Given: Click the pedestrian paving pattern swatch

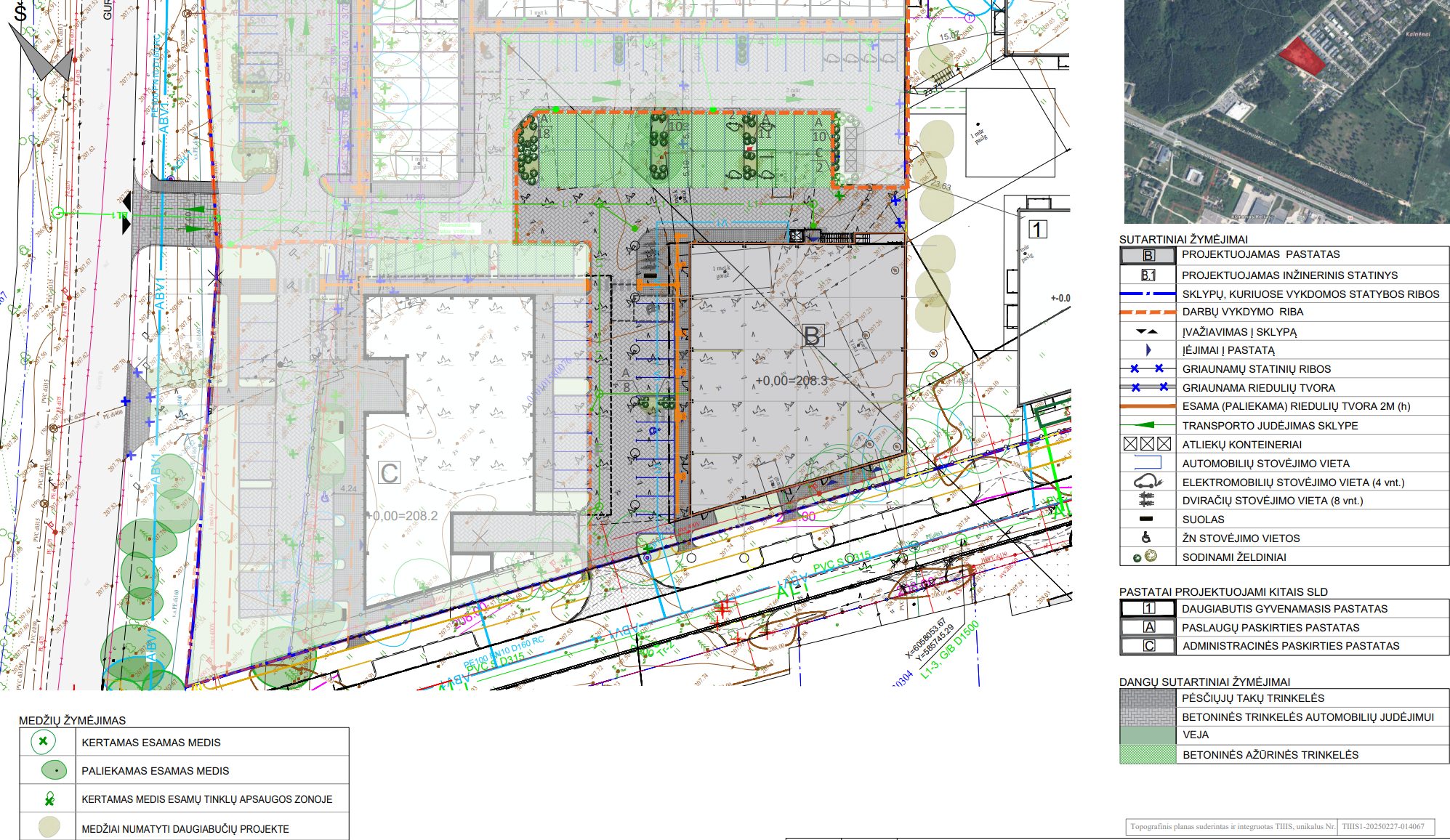Looking at the screenshot, I should point(1148,698).
